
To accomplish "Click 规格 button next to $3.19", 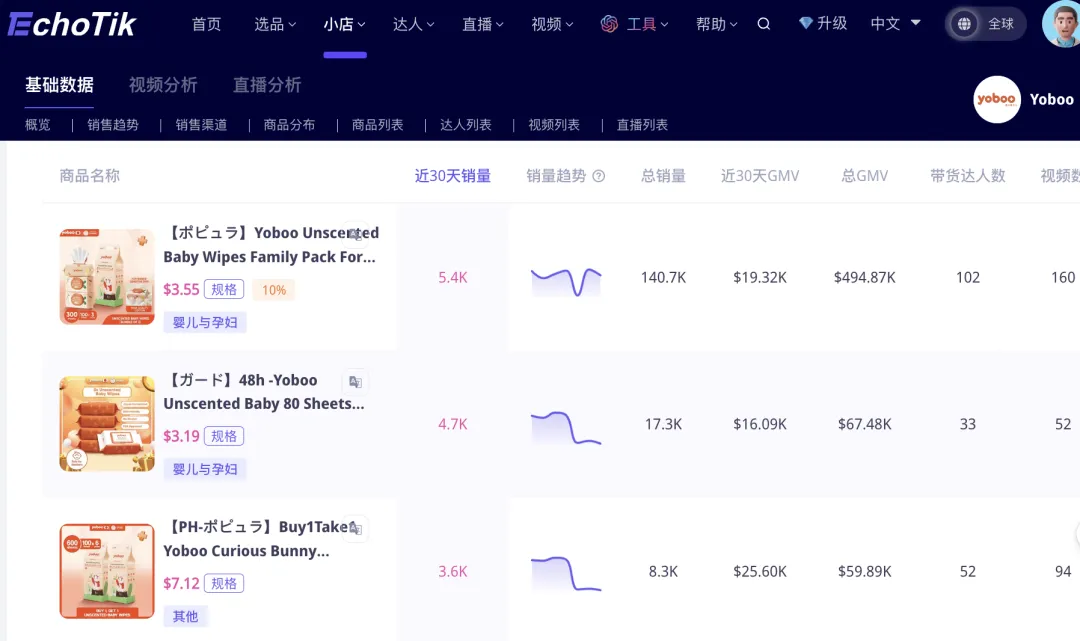I will click(x=224, y=436).
